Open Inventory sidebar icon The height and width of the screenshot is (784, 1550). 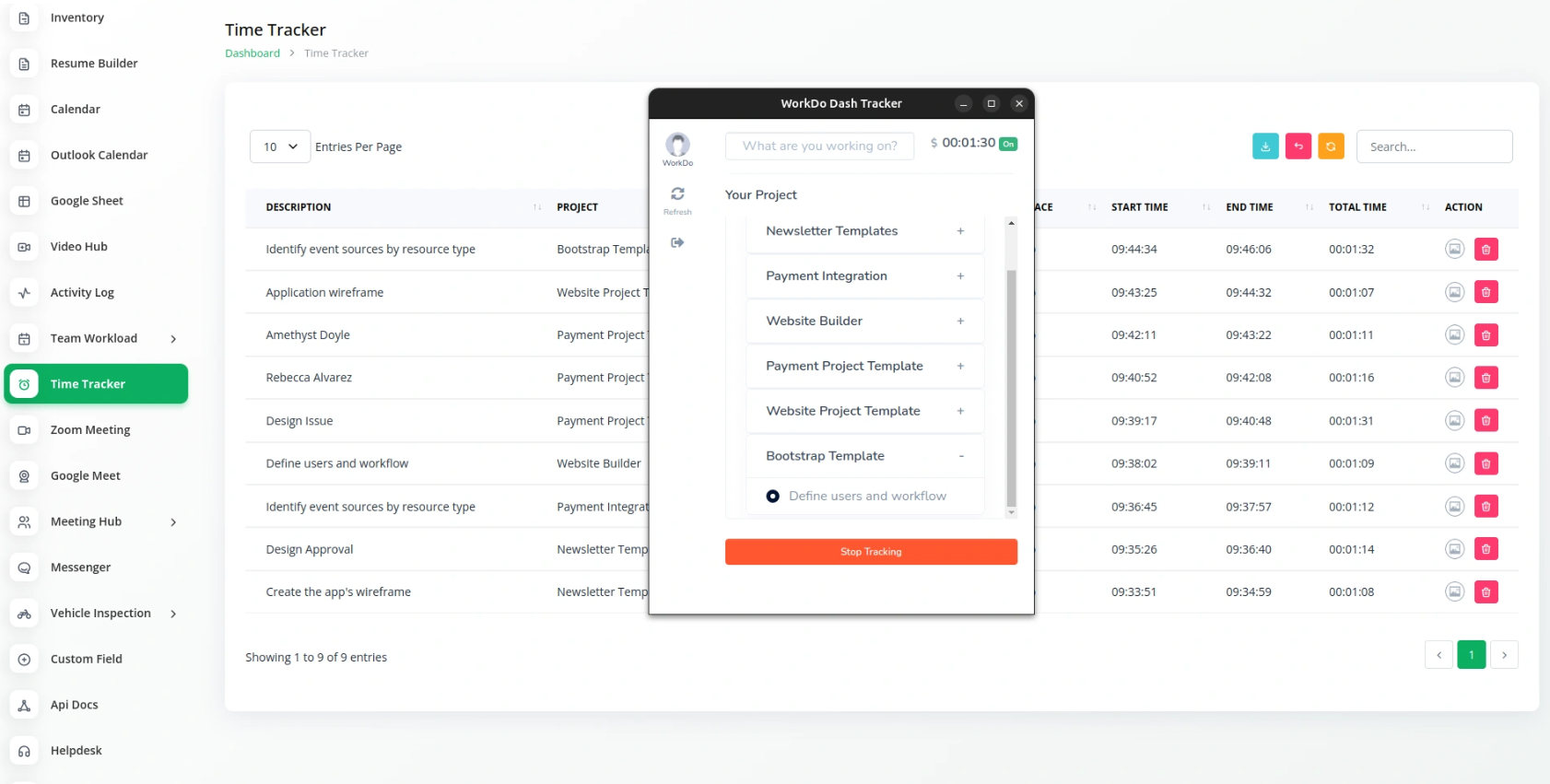click(x=24, y=18)
